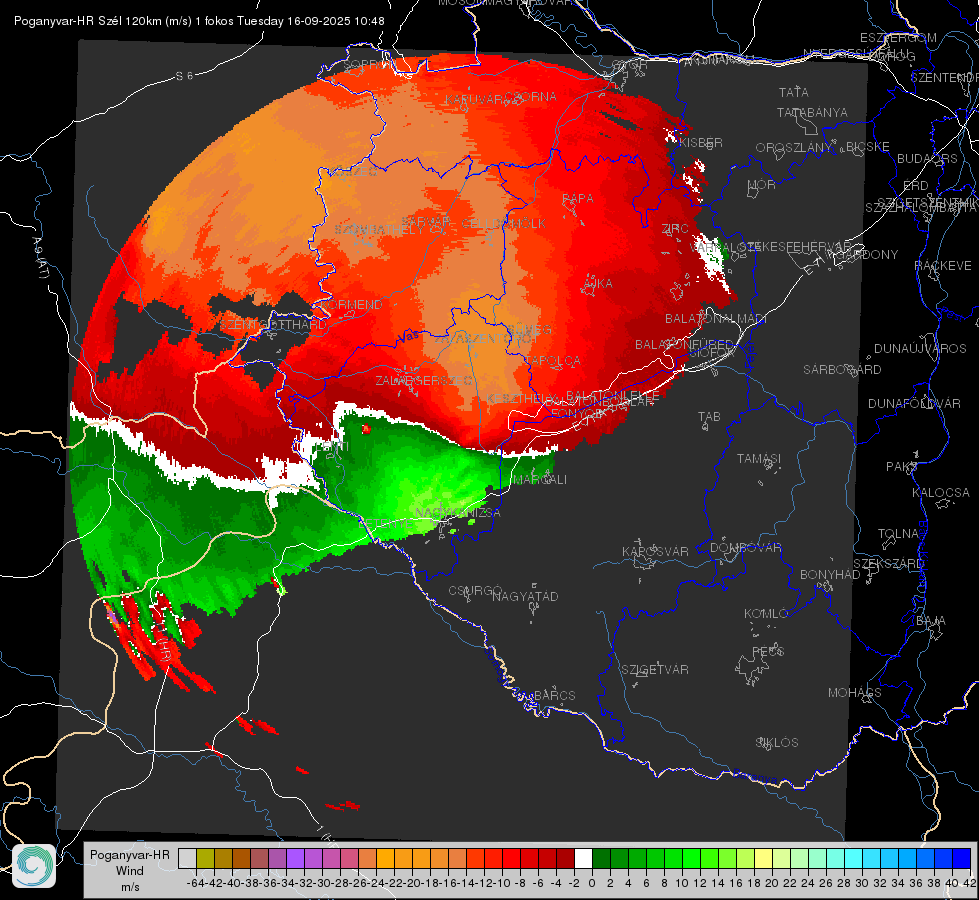Click the NAGYKANIZSA city label
The width and height of the screenshot is (979, 900).
point(458,513)
